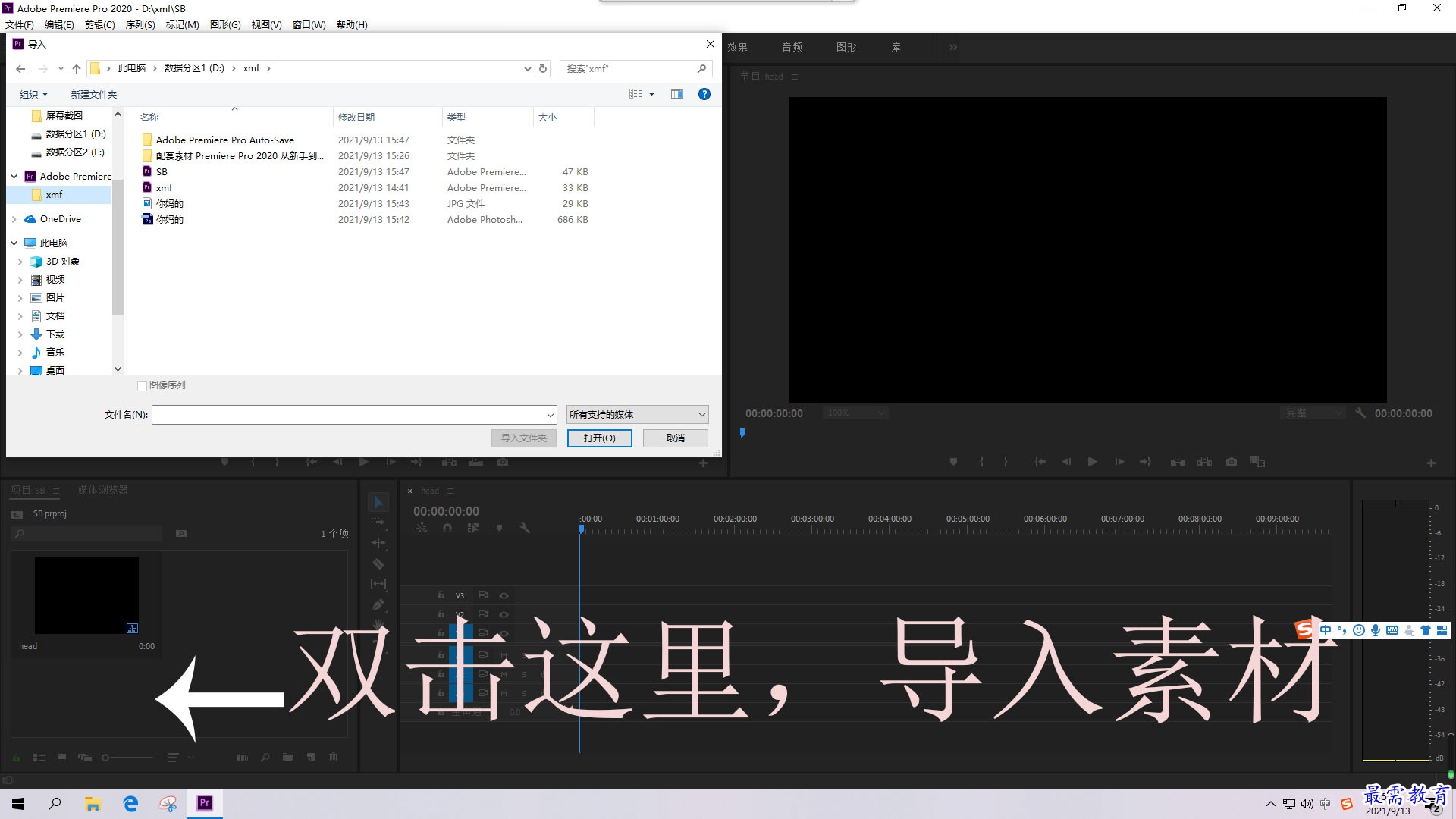Image resolution: width=1456 pixels, height=819 pixels.
Task: Step forward one frame in Program monitor
Action: [1119, 461]
